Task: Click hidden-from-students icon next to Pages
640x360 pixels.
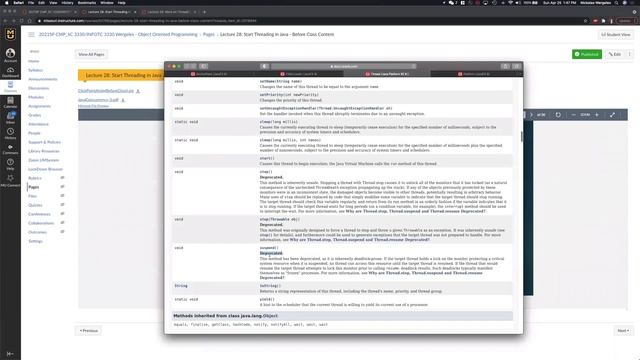Action: (x=62, y=187)
